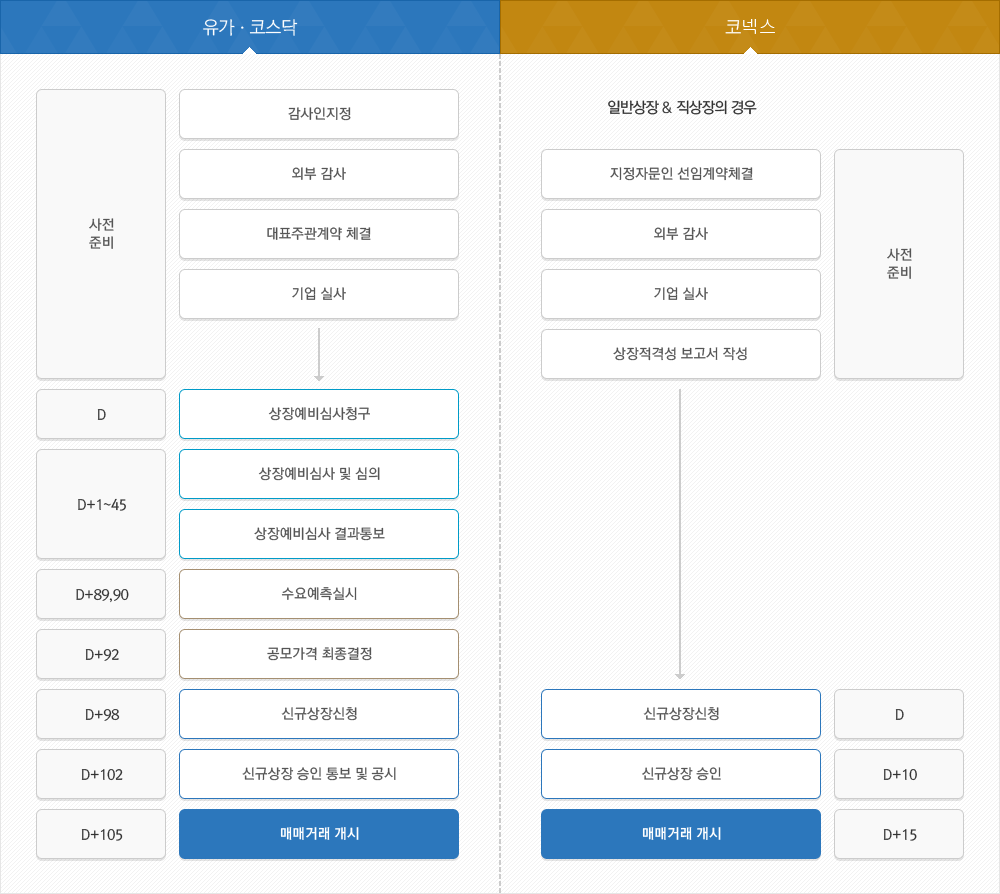
Task: Click the D+15 timeline label
Action: coord(899,833)
